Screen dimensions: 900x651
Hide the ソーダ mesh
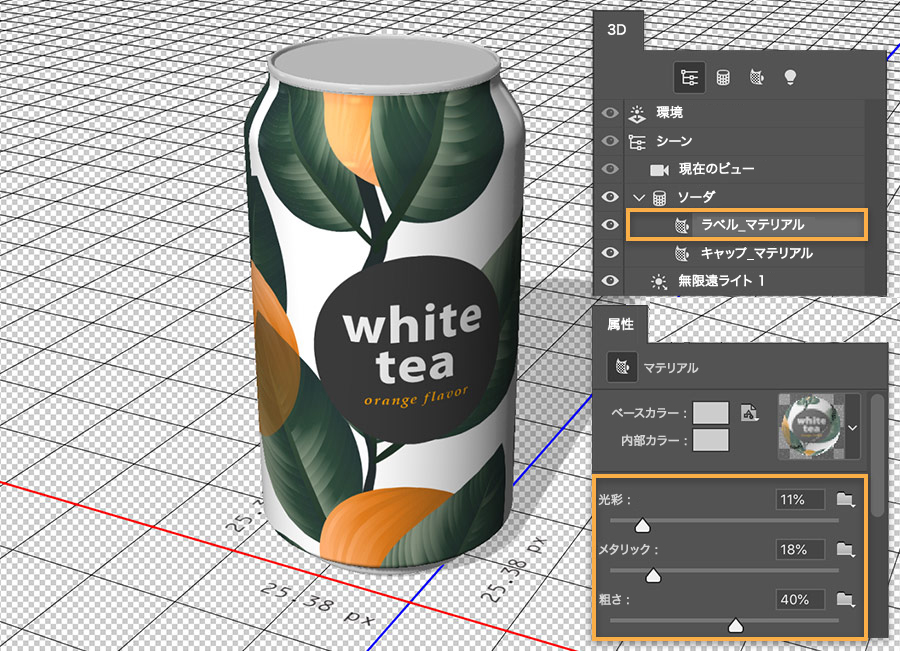pos(610,197)
